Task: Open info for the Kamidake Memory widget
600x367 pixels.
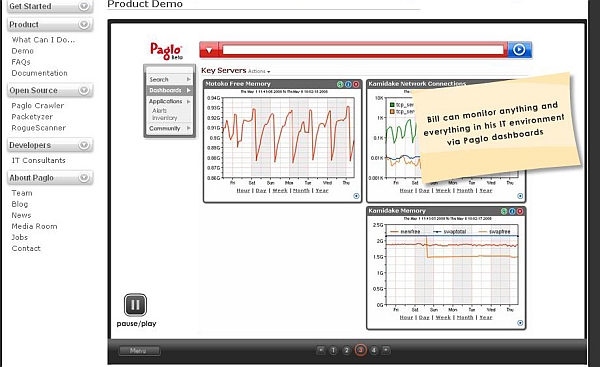Action: pos(512,211)
